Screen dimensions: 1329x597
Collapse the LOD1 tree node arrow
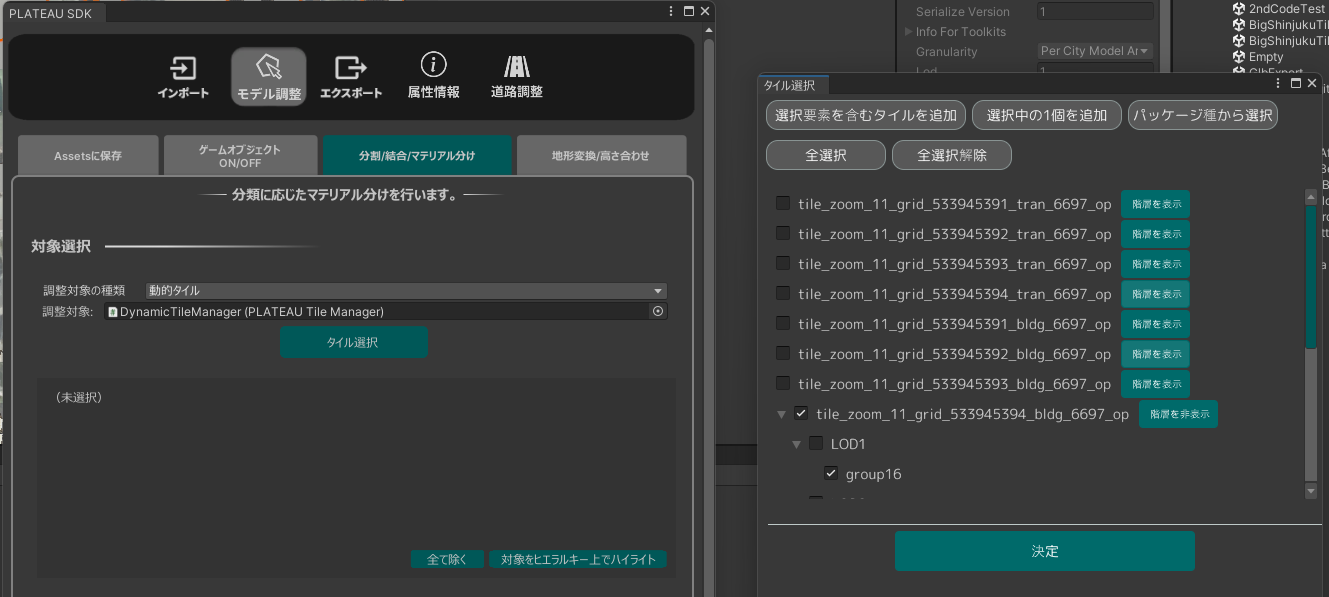[x=797, y=444]
